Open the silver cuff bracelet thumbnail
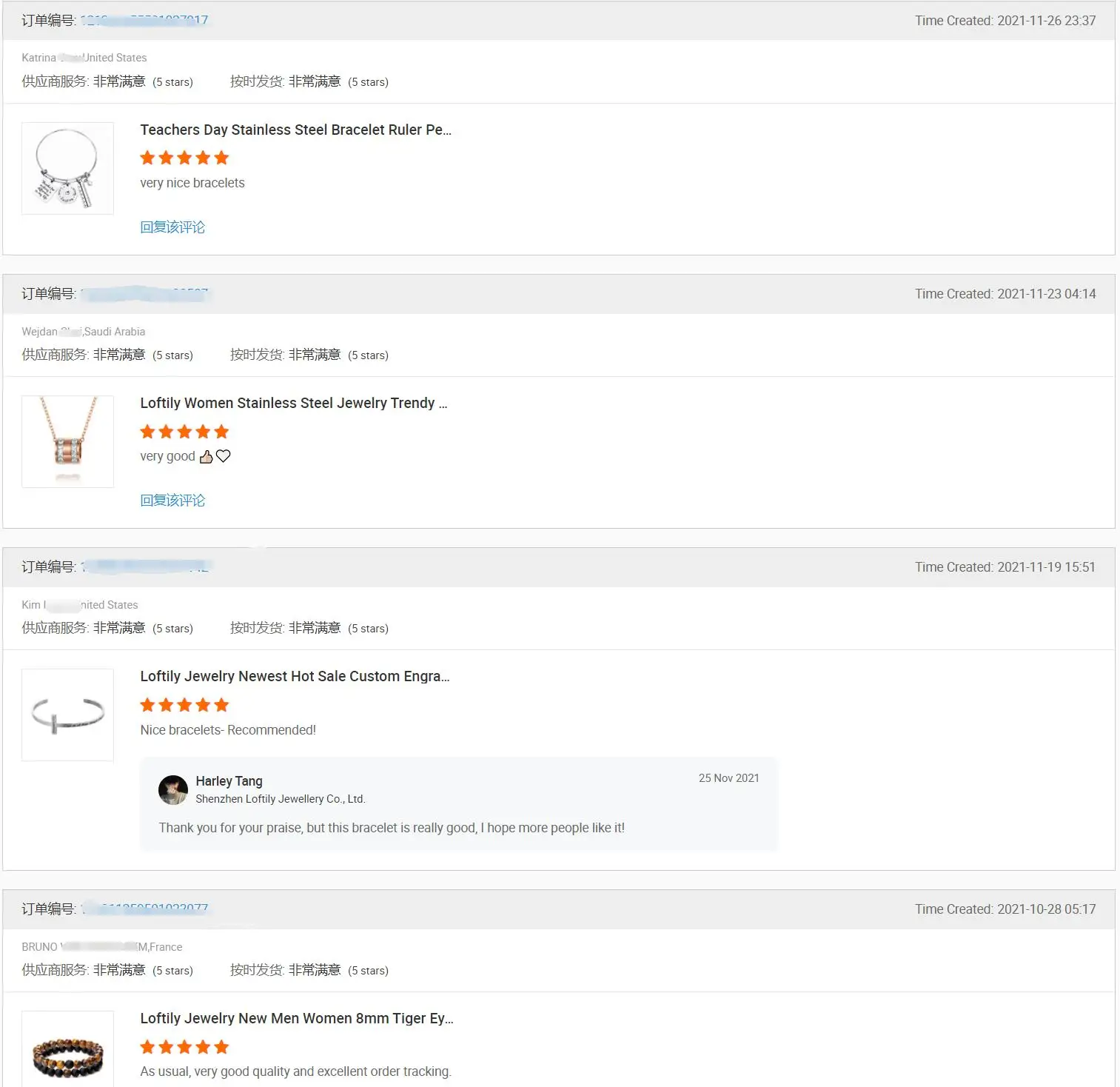Viewport: 1120px width, 1087px height. [x=67, y=715]
